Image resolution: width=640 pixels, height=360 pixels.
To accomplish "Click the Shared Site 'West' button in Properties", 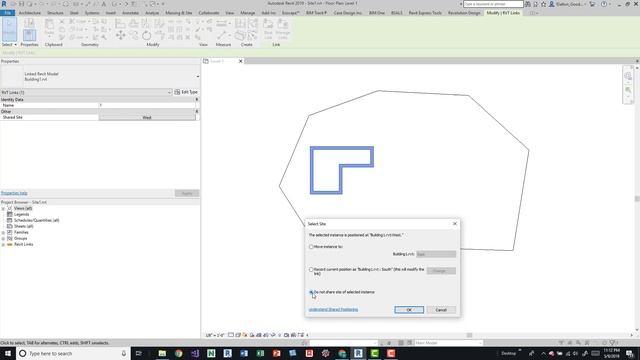I will [147, 117].
